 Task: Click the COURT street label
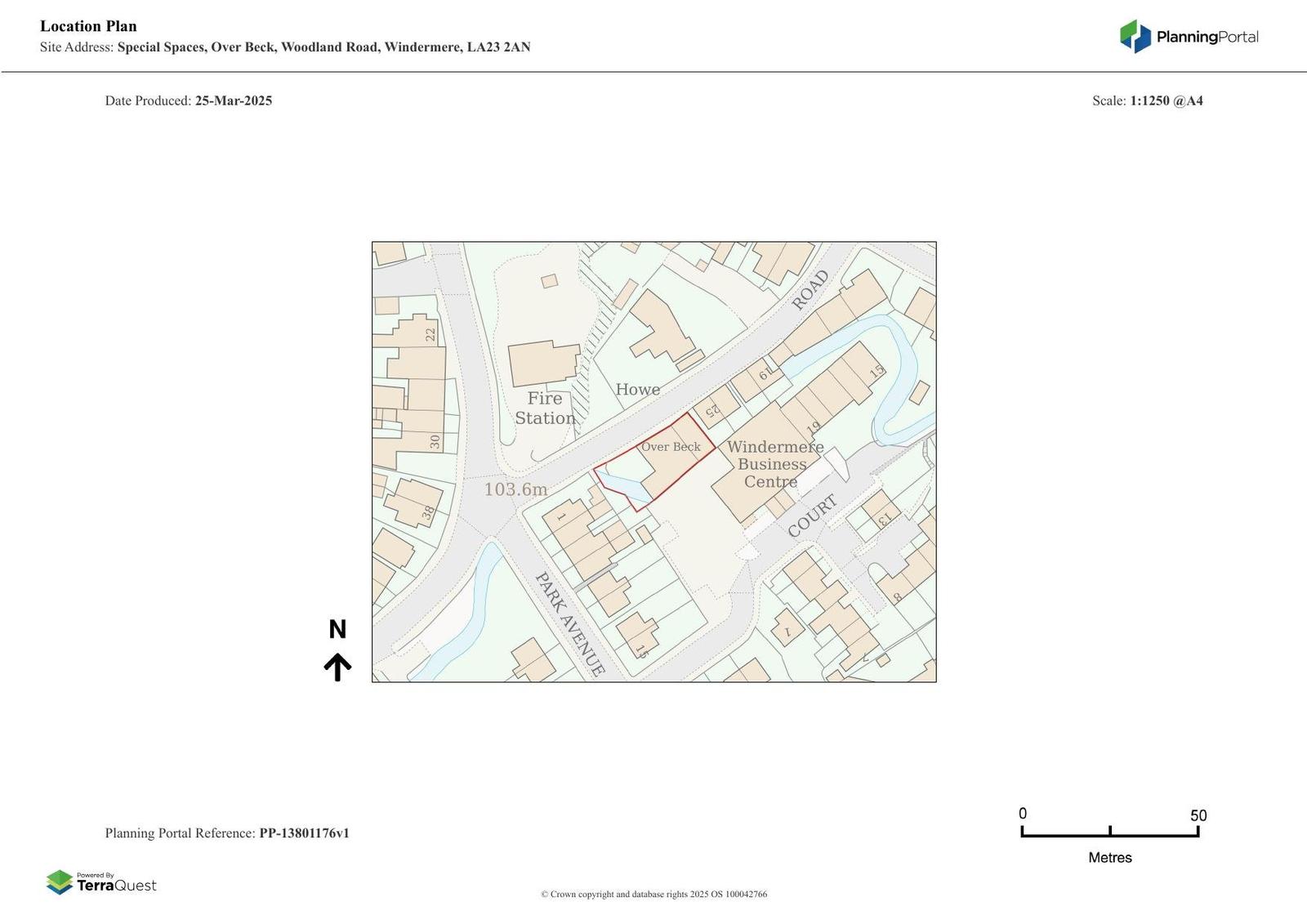tap(813, 516)
